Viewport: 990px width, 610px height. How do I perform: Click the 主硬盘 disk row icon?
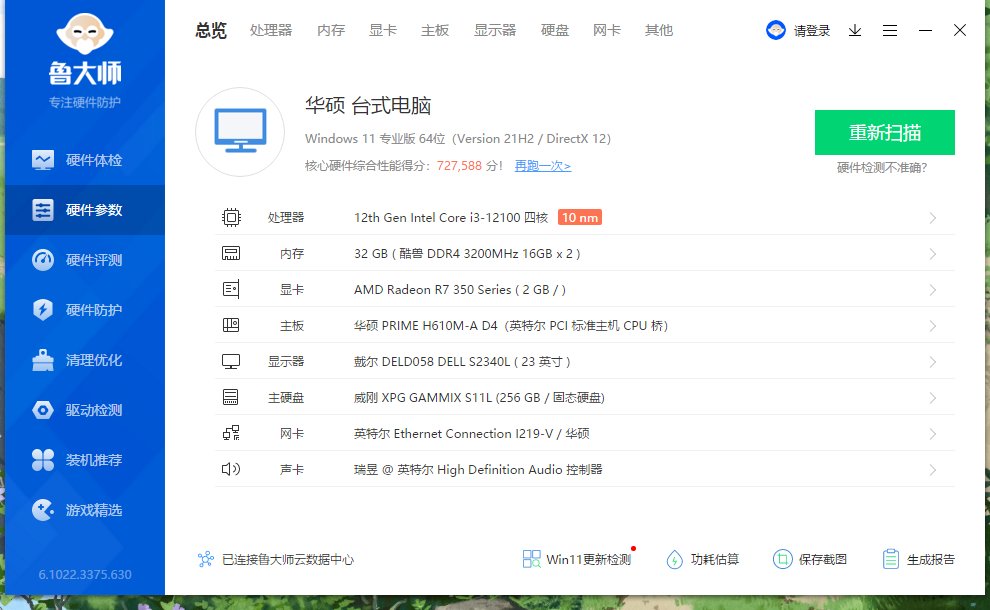231,397
